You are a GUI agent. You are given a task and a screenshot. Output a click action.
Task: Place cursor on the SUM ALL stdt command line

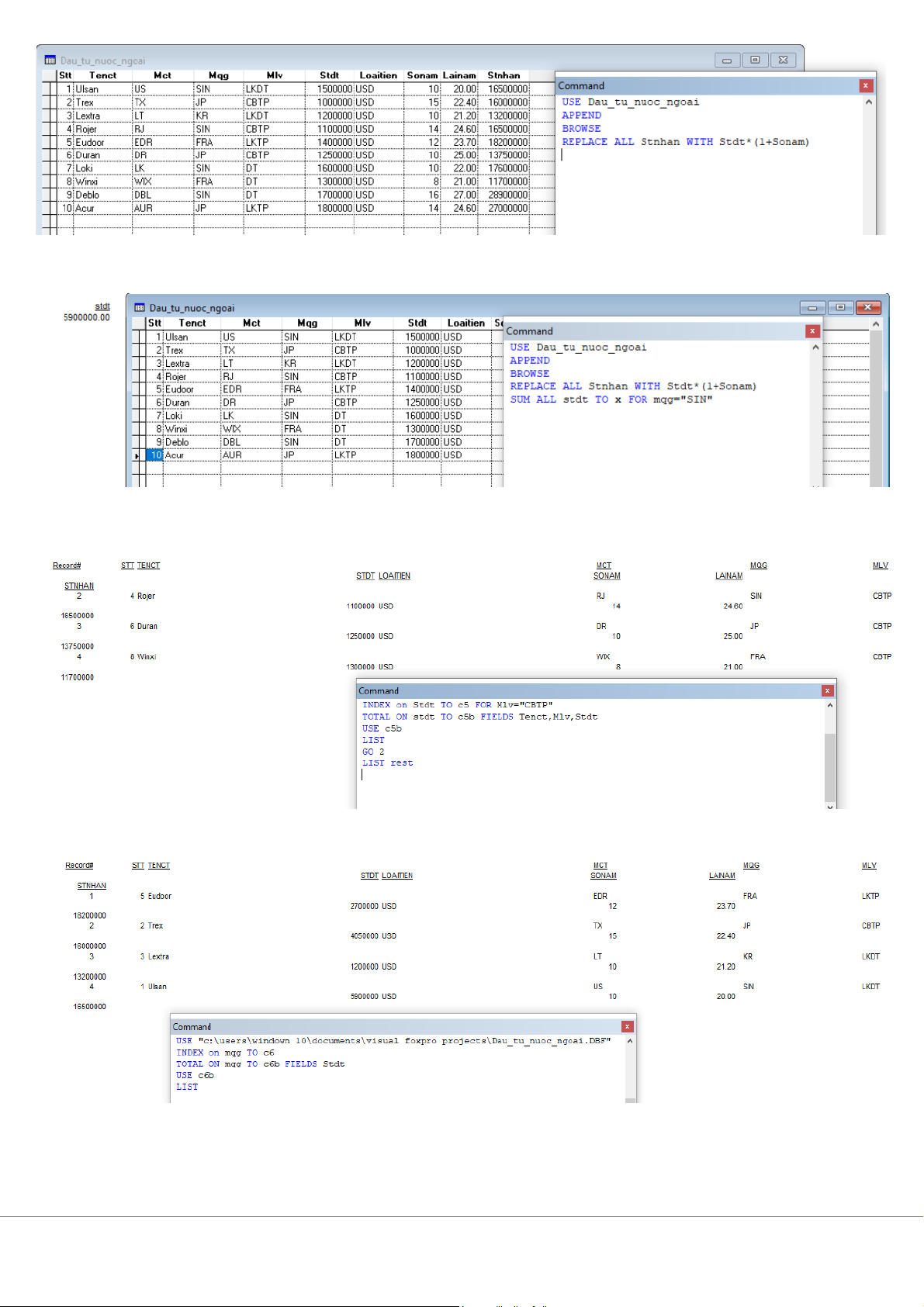coord(611,399)
